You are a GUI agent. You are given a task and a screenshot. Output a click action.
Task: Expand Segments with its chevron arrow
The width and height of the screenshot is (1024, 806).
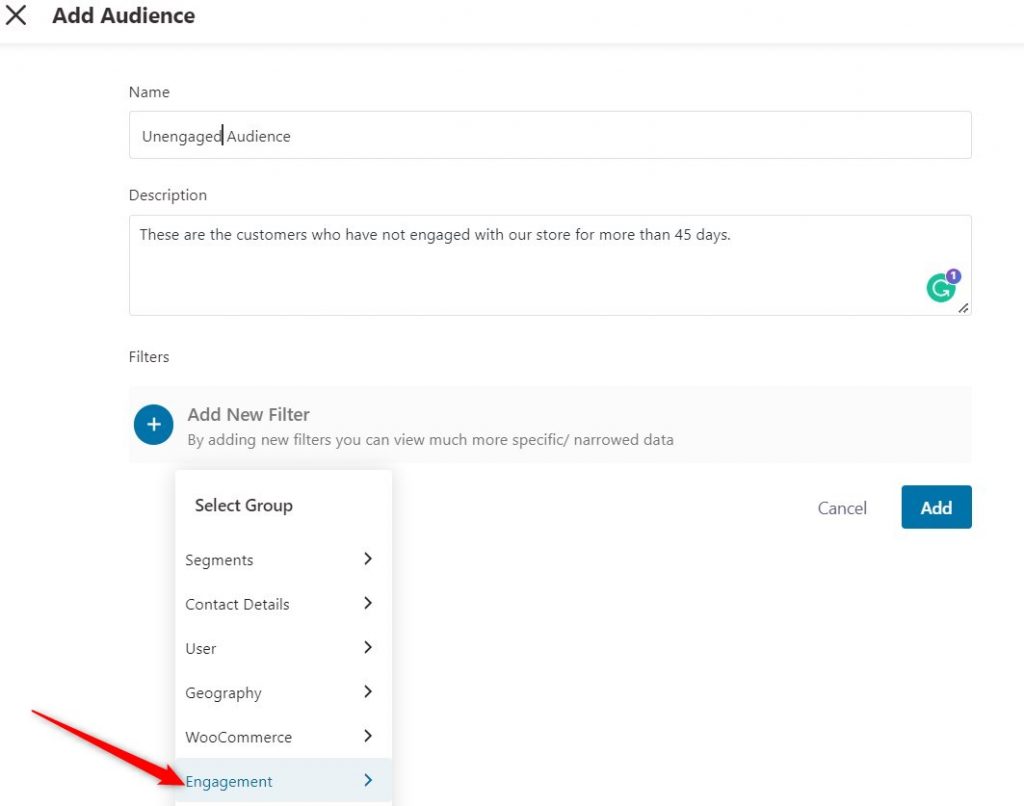pos(368,558)
